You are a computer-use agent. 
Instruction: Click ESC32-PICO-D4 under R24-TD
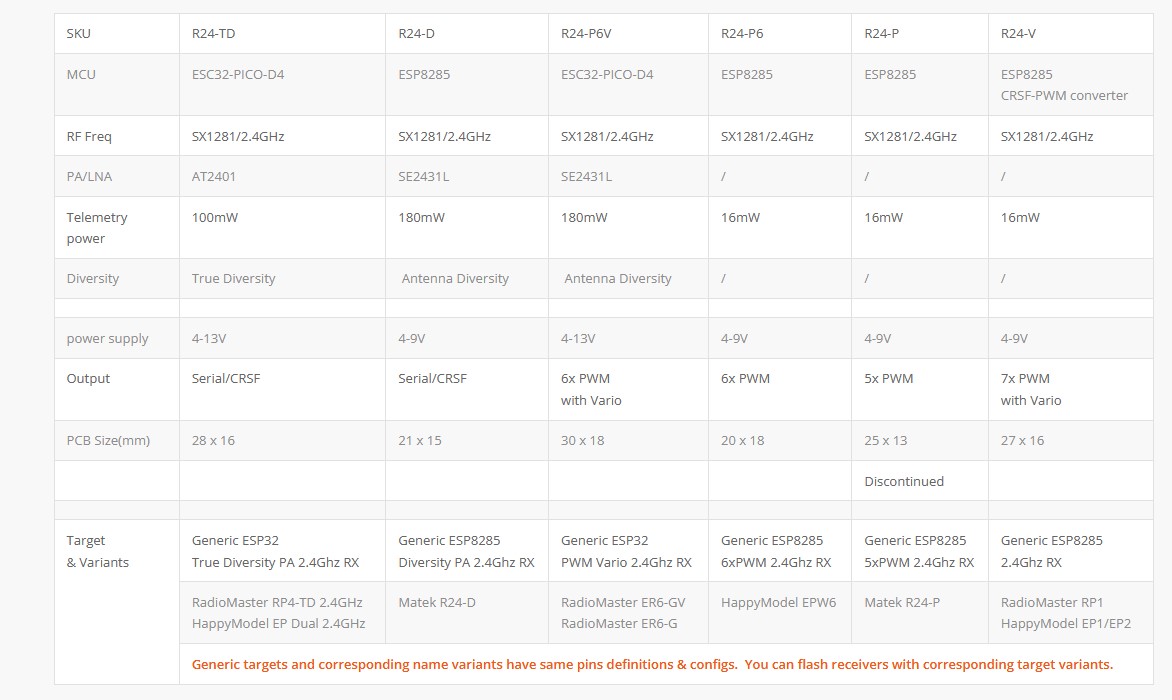click(x=238, y=75)
